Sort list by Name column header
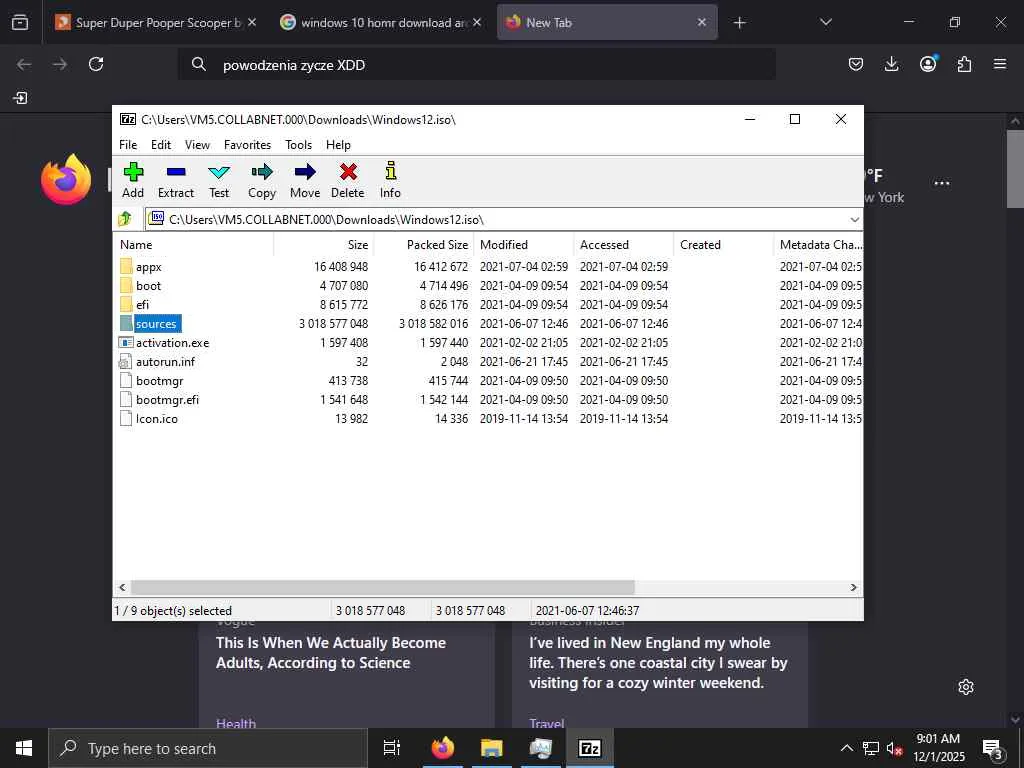 coord(194,245)
